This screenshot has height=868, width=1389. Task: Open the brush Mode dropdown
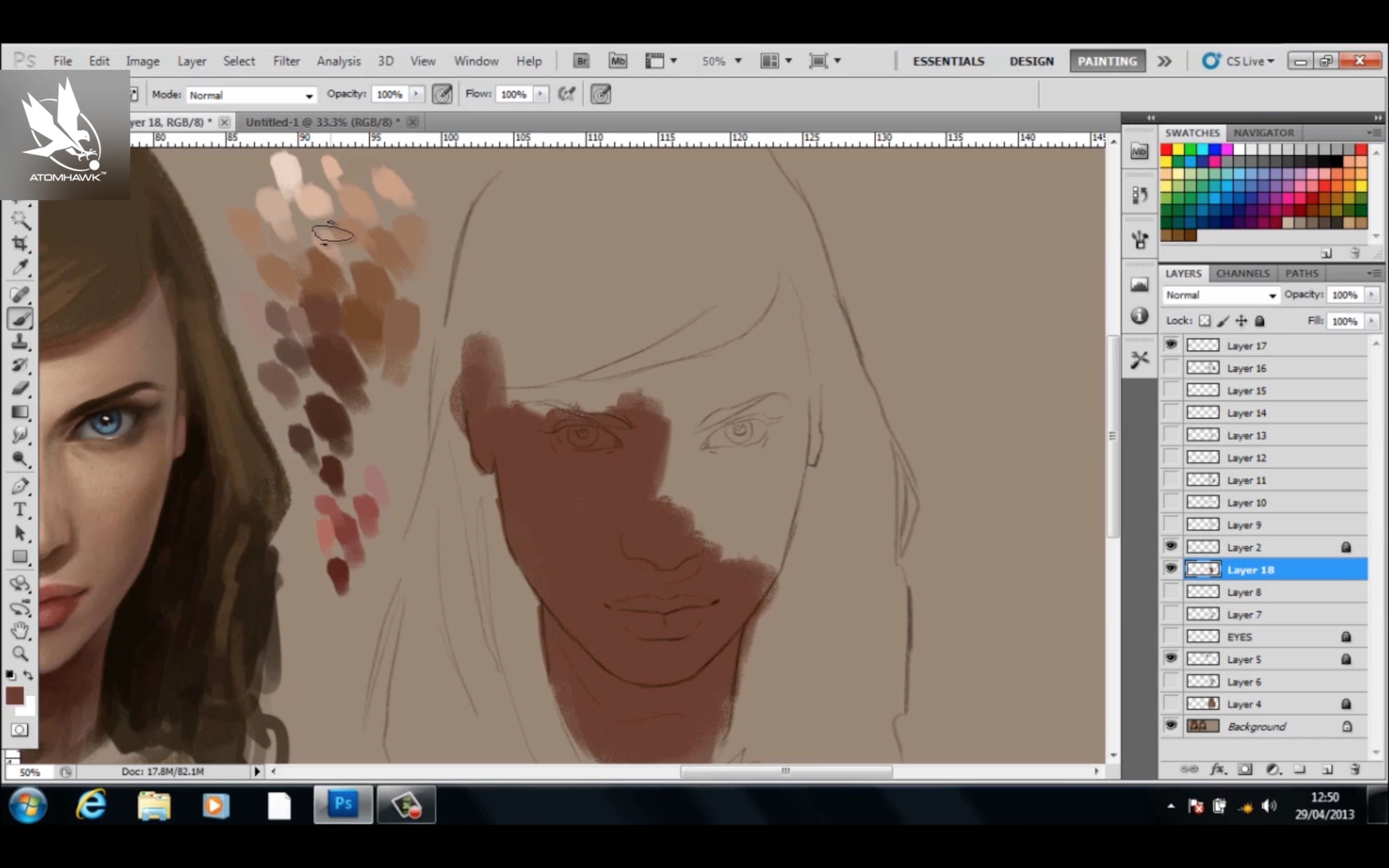(251, 95)
